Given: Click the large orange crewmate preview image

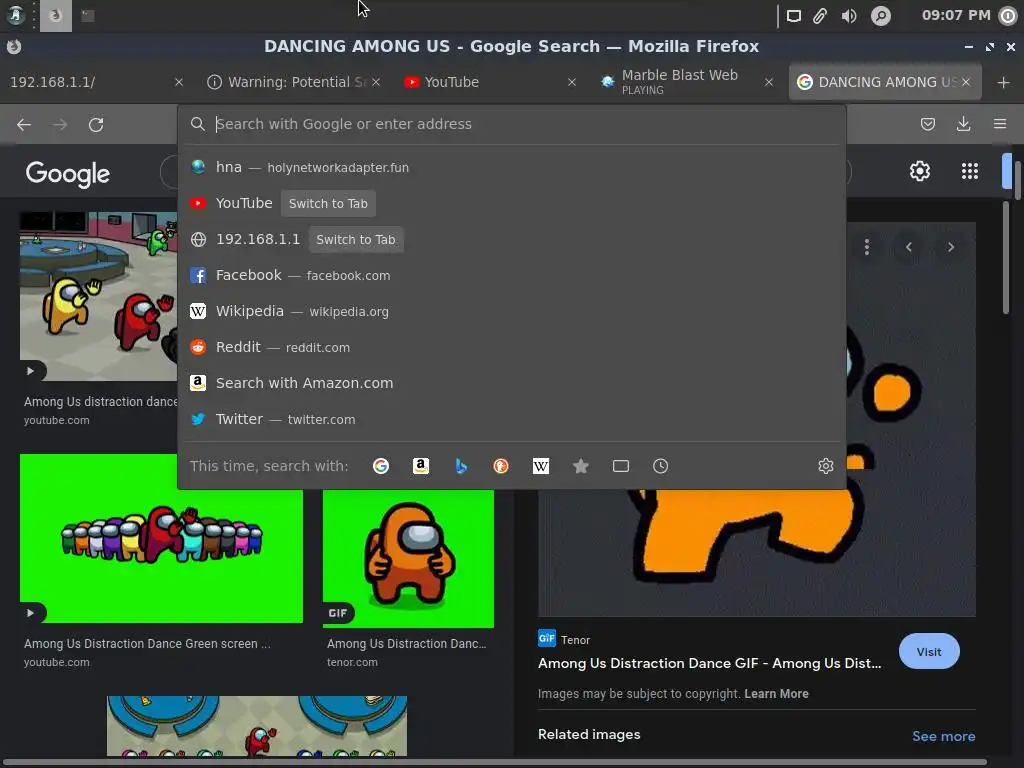Looking at the screenshot, I should click(x=757, y=552).
